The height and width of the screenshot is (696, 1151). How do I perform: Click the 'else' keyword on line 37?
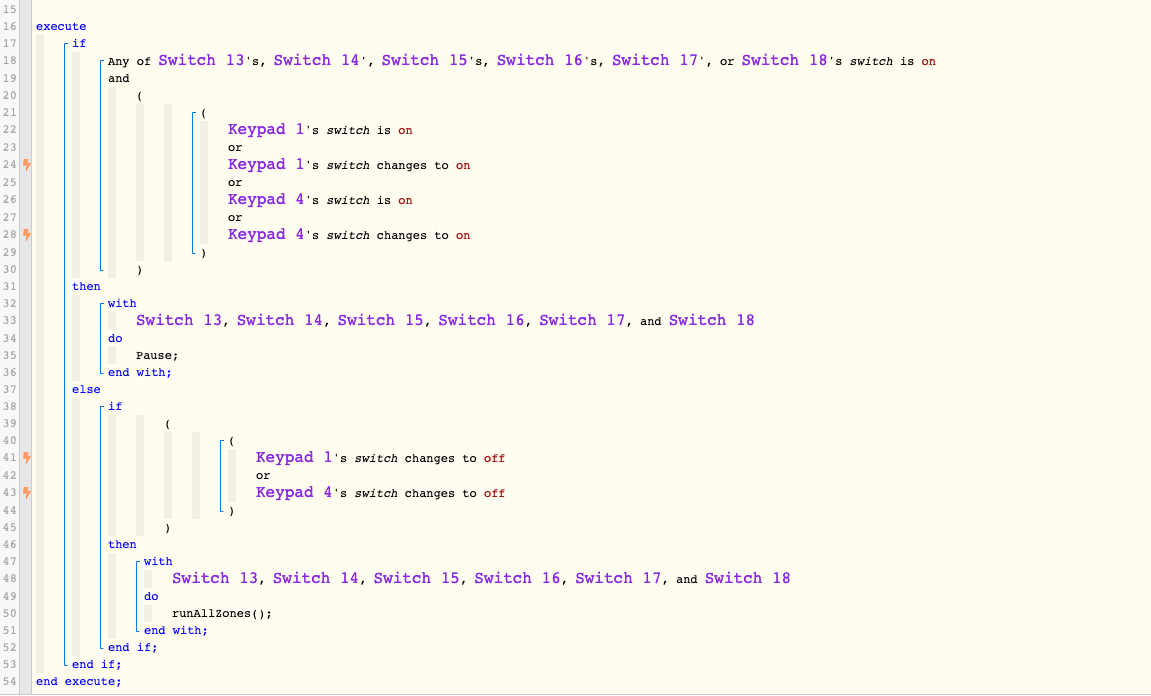click(86, 390)
